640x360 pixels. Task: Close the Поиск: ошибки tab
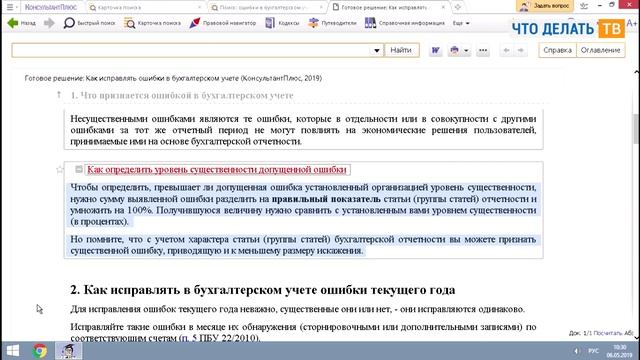pyautogui.click(x=322, y=7)
